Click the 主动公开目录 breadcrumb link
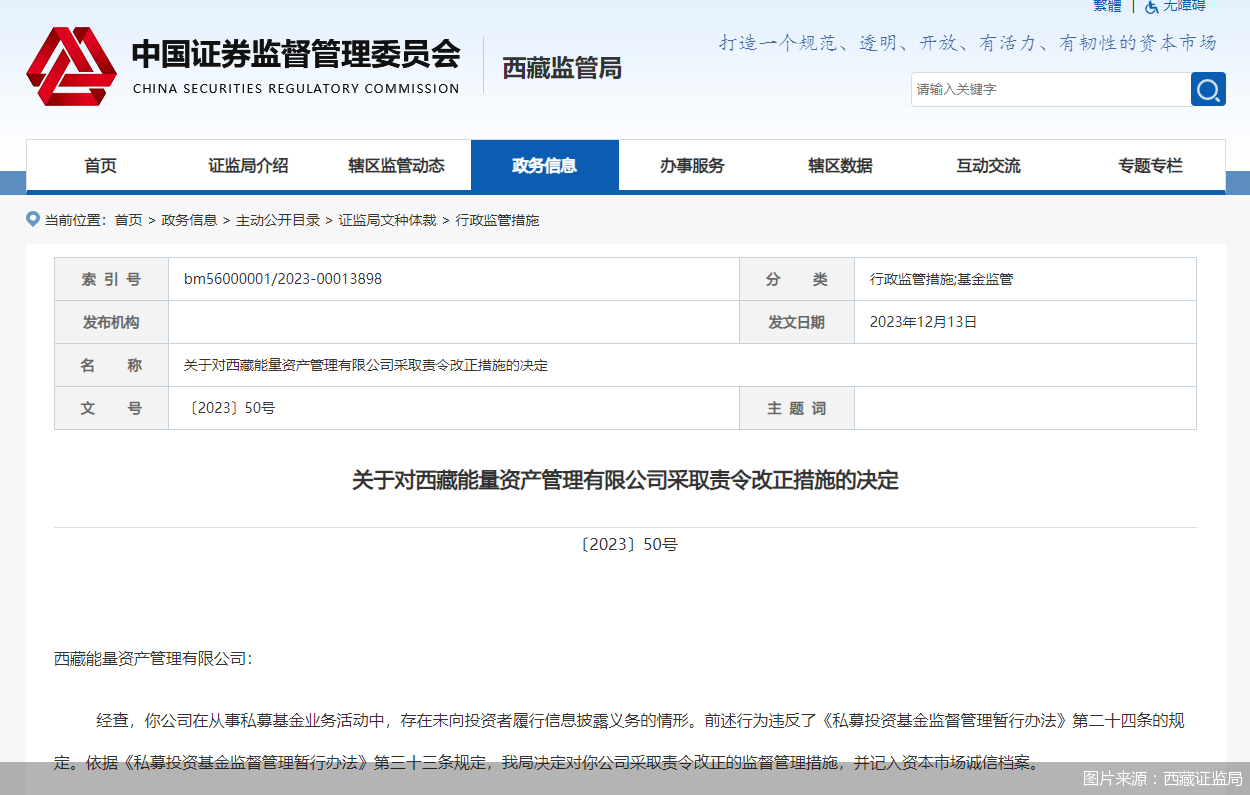Screen dimensions: 1250x795 click(x=278, y=220)
